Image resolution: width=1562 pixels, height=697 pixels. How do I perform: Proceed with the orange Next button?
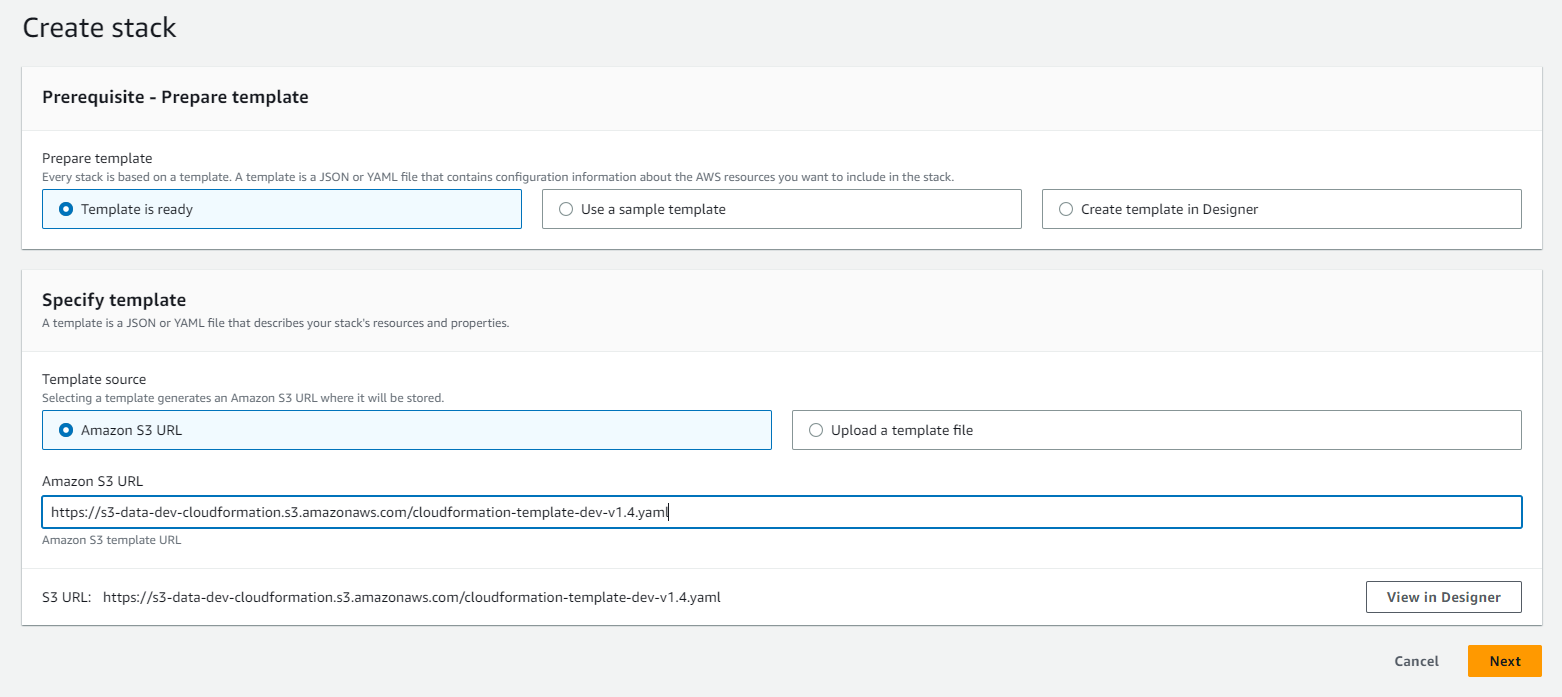tap(1504, 661)
